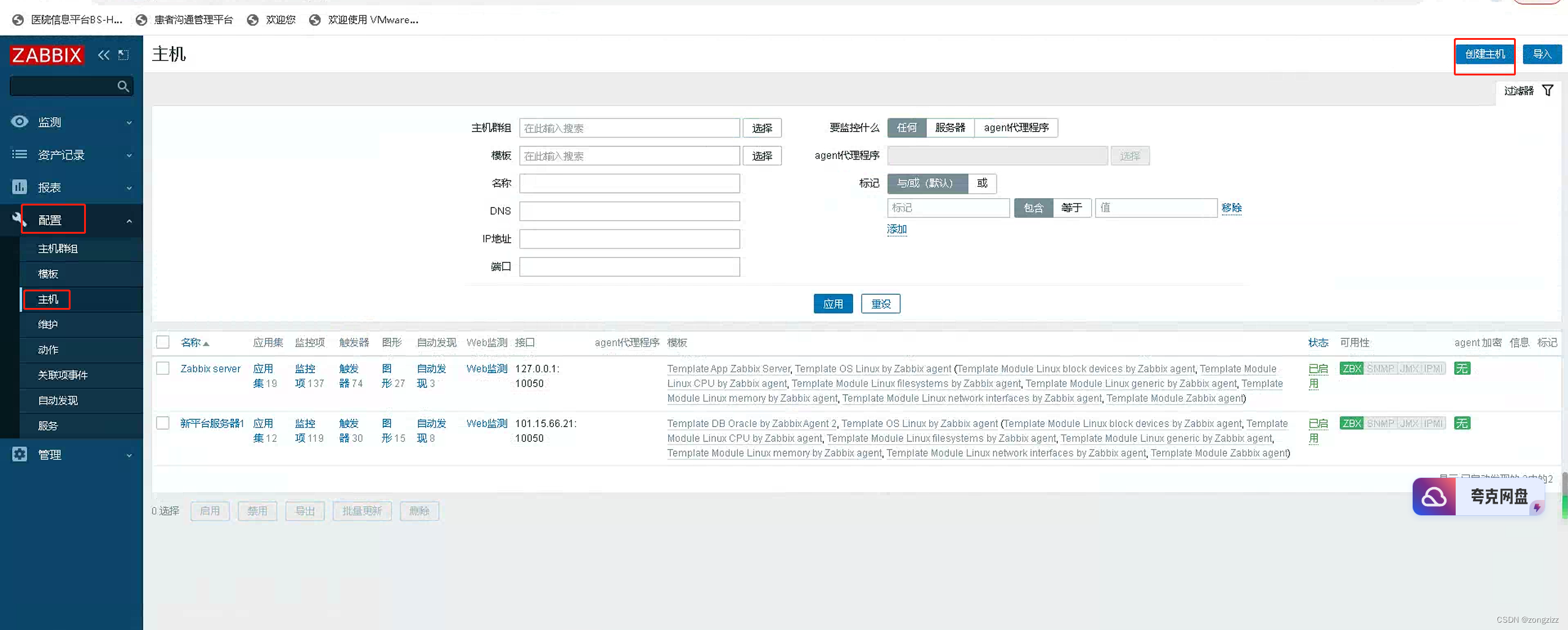
Task: Select agent代理程序 under 要监控什么
Action: (x=1016, y=128)
